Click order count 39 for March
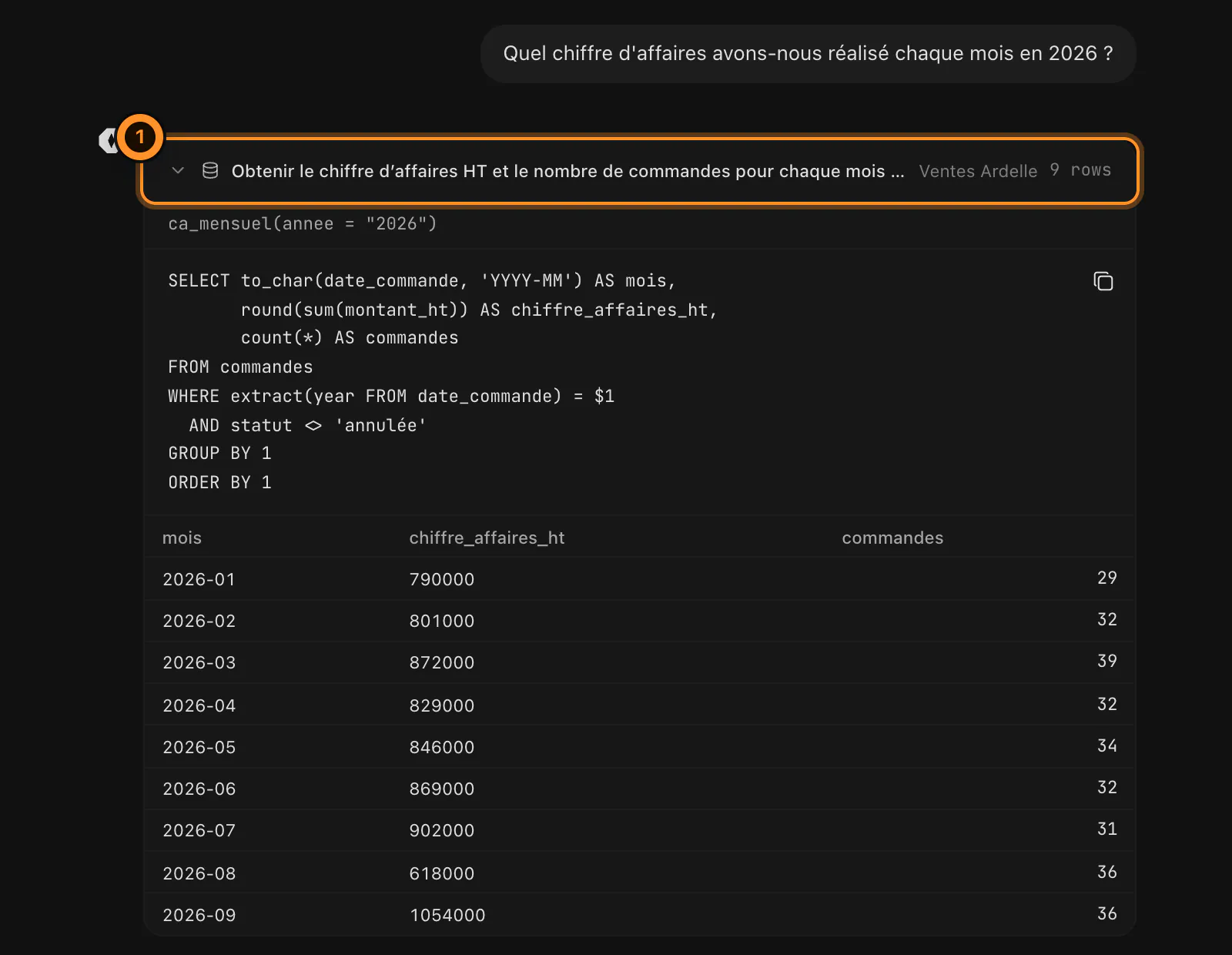This screenshot has width=1232, height=955. [1107, 661]
